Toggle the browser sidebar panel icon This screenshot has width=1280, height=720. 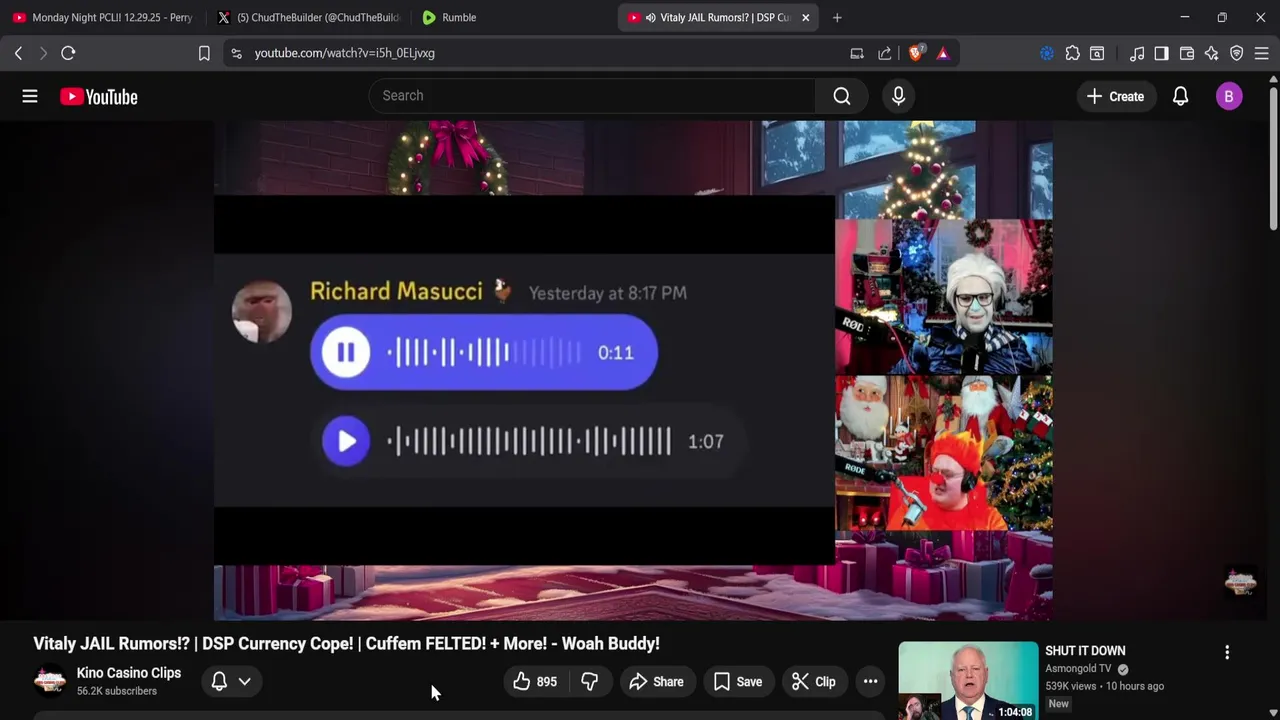(x=1161, y=53)
